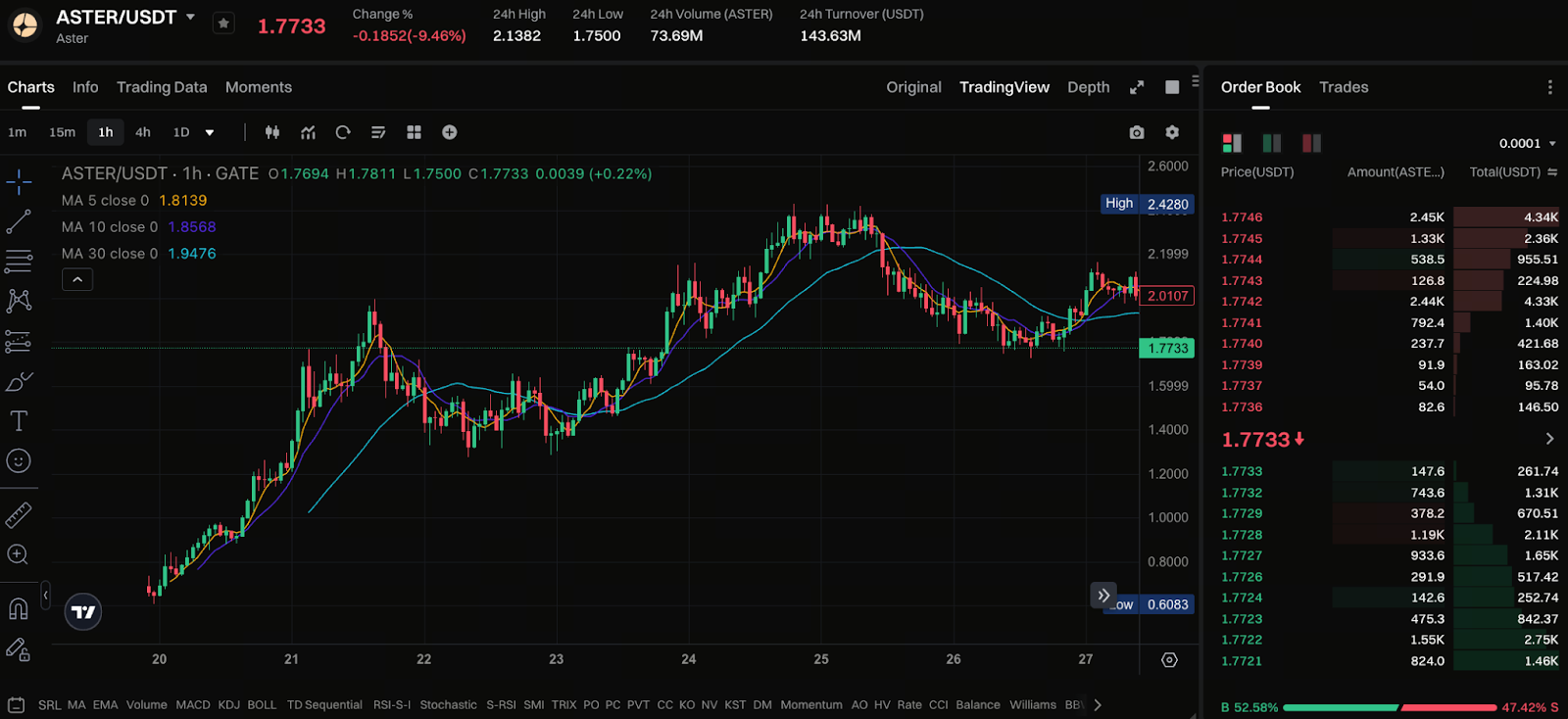
Task: Select the MA 5 close indicator legend
Action: coord(134,200)
